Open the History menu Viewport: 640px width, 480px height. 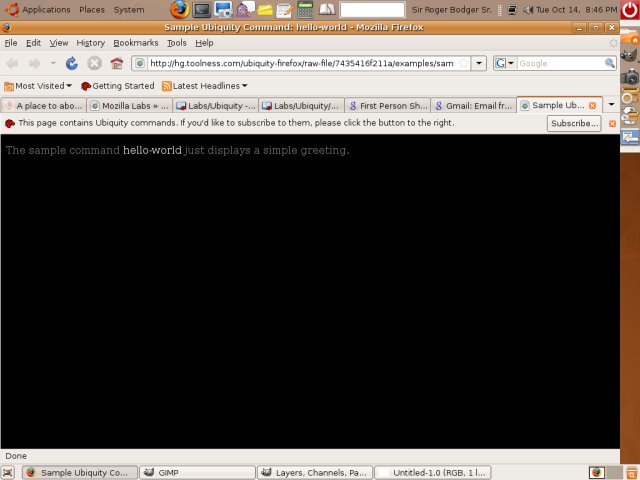click(x=91, y=43)
